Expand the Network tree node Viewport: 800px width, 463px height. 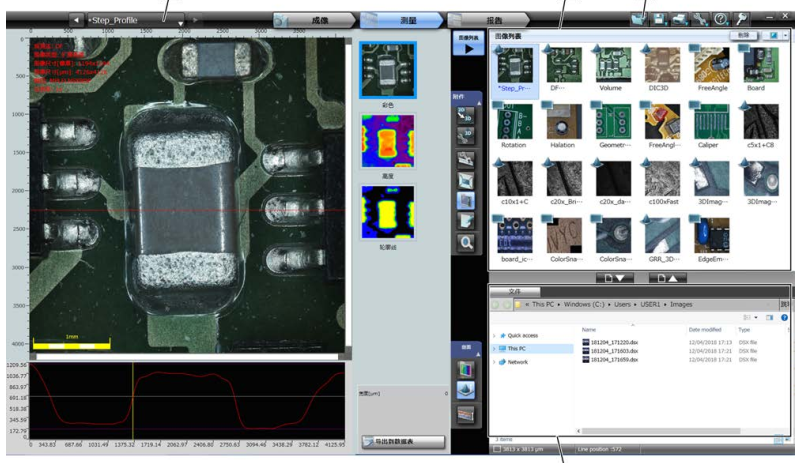click(496, 362)
